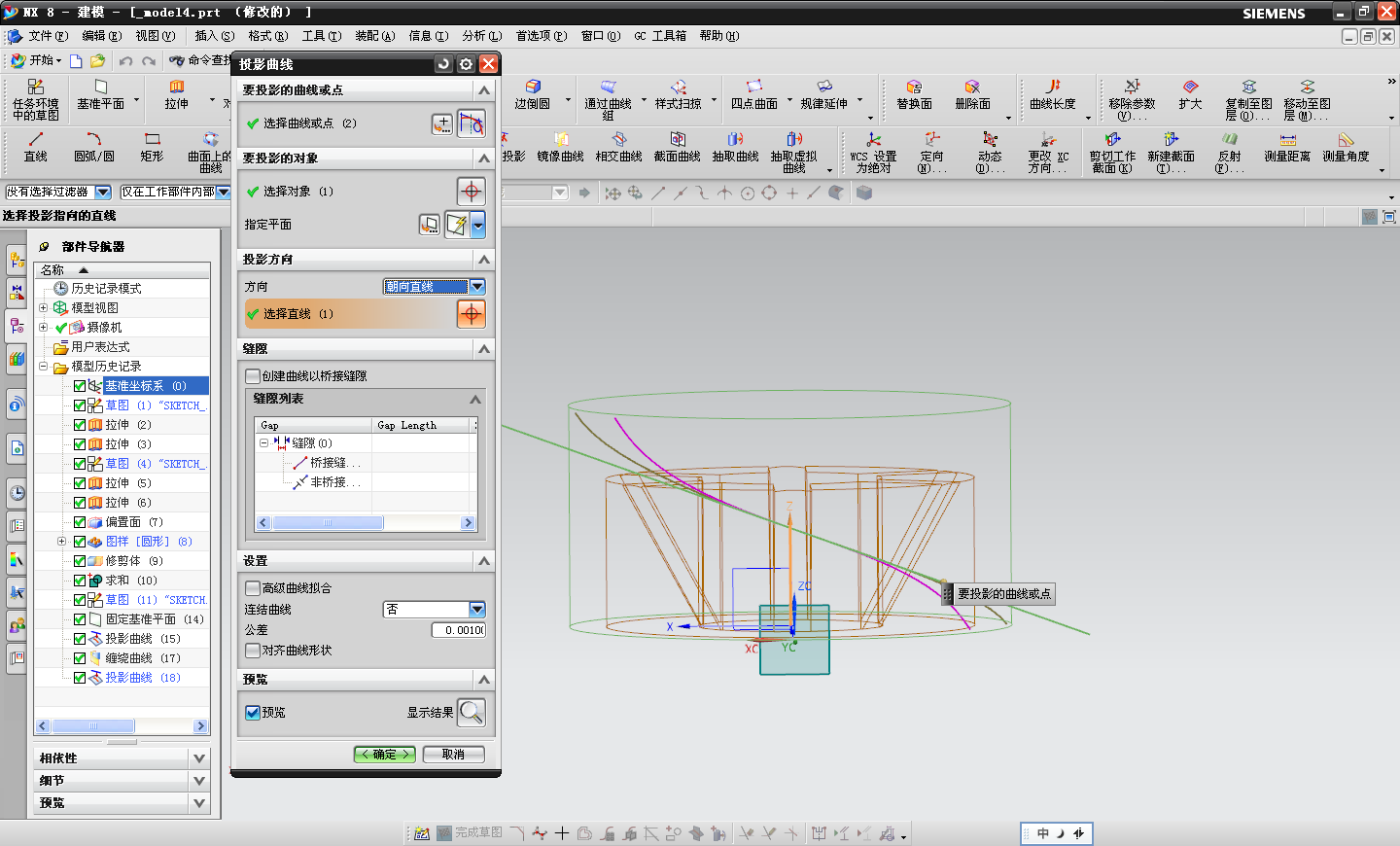Open the 样式扫掠 styled sweep tool

pyautogui.click(x=678, y=95)
